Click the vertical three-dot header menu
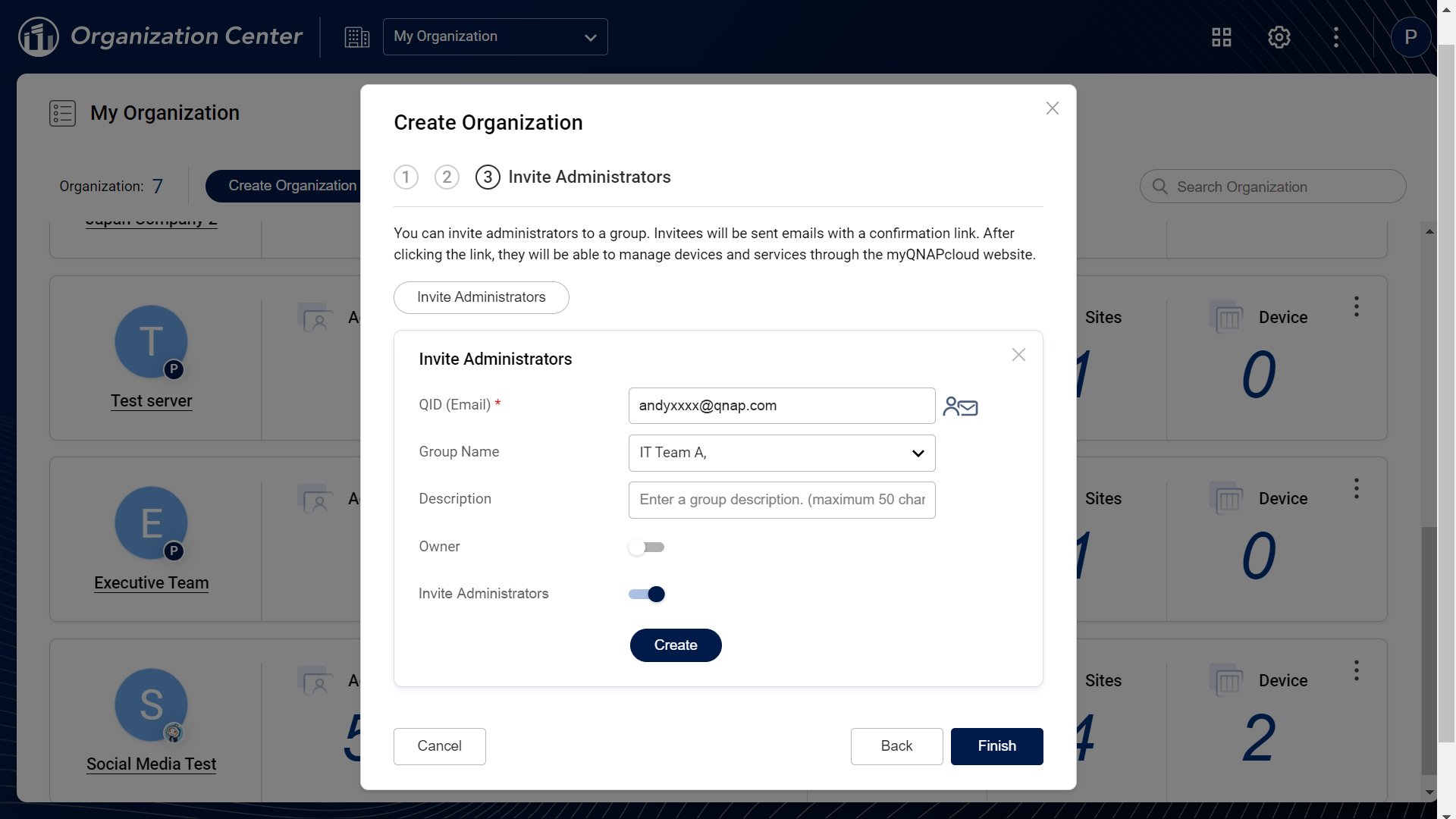Viewport: 1456px width, 819px height. coord(1336,37)
